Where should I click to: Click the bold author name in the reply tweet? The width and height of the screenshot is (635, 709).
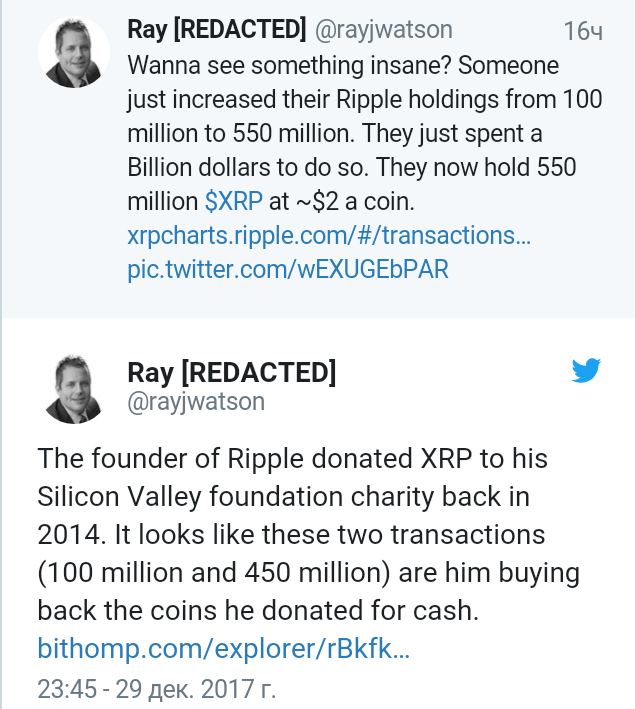point(232,372)
